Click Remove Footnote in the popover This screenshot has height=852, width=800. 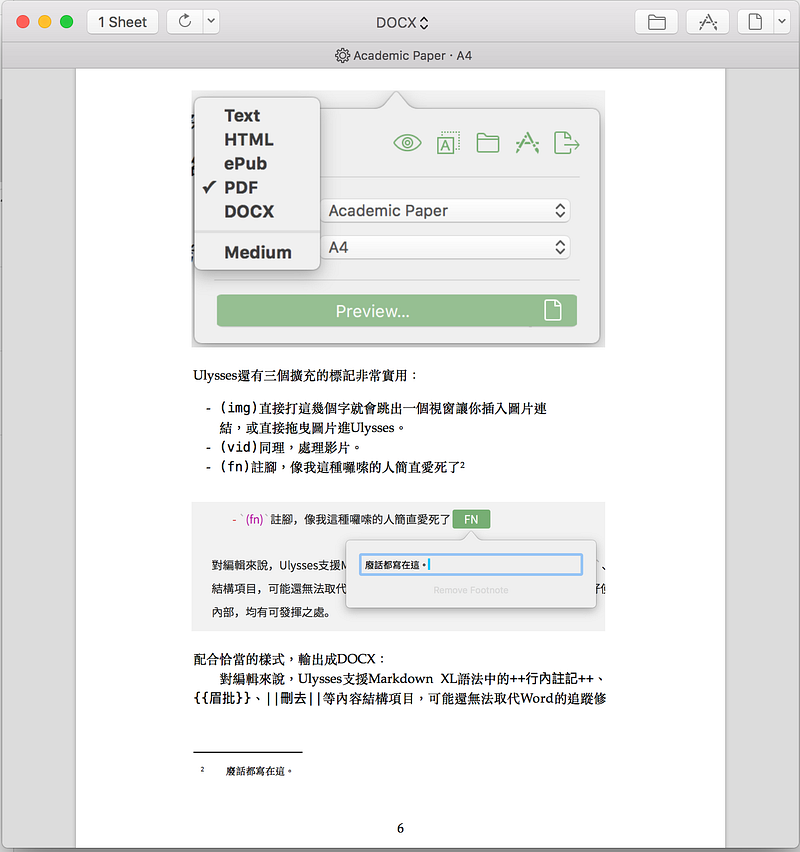(x=471, y=590)
